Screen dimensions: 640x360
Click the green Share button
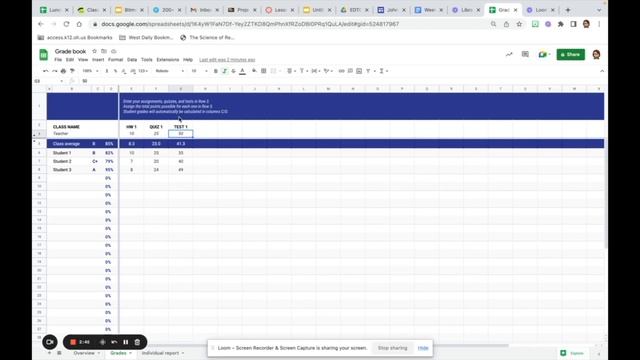pos(571,54)
